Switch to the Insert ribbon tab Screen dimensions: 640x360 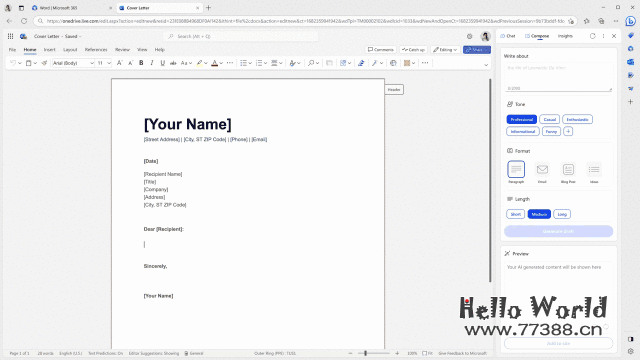pos(49,50)
